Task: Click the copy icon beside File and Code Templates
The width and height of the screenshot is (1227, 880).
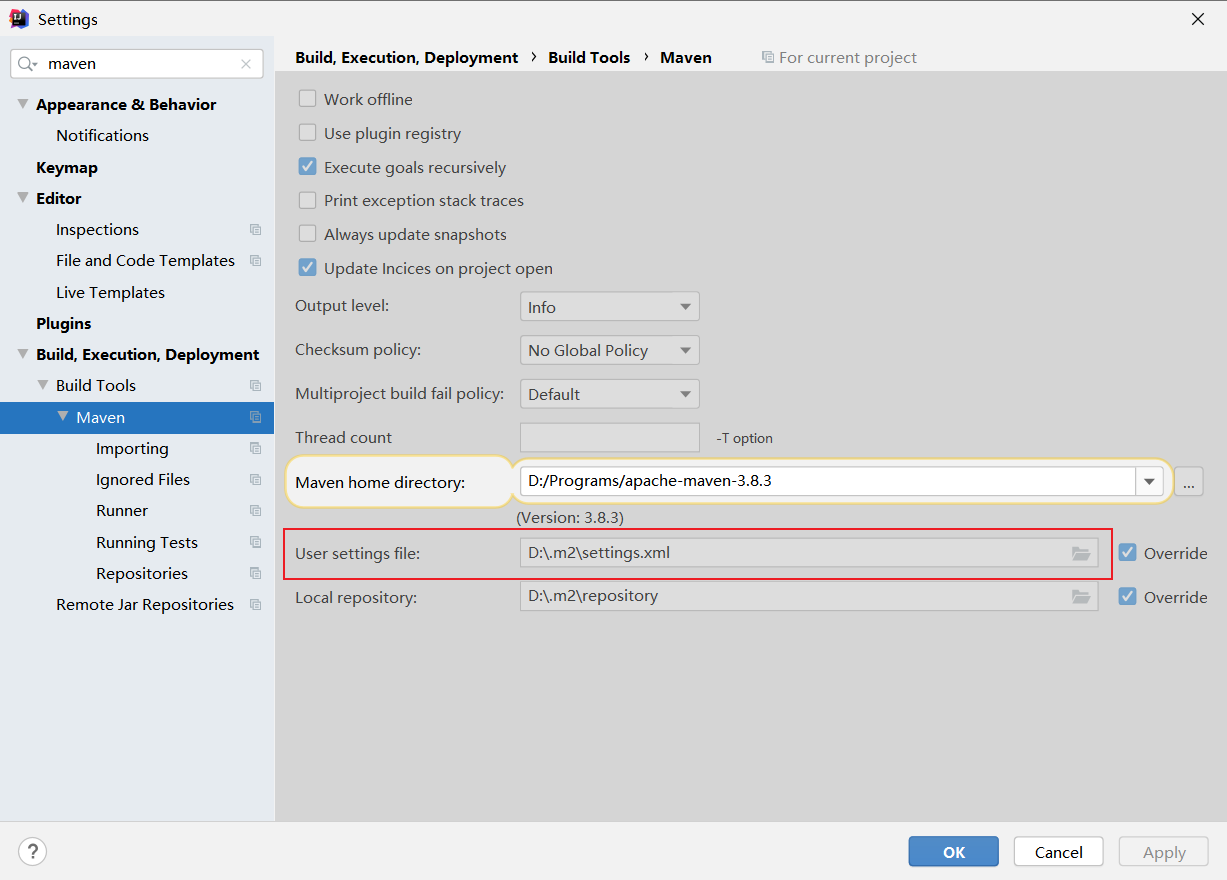Action: pos(255,261)
